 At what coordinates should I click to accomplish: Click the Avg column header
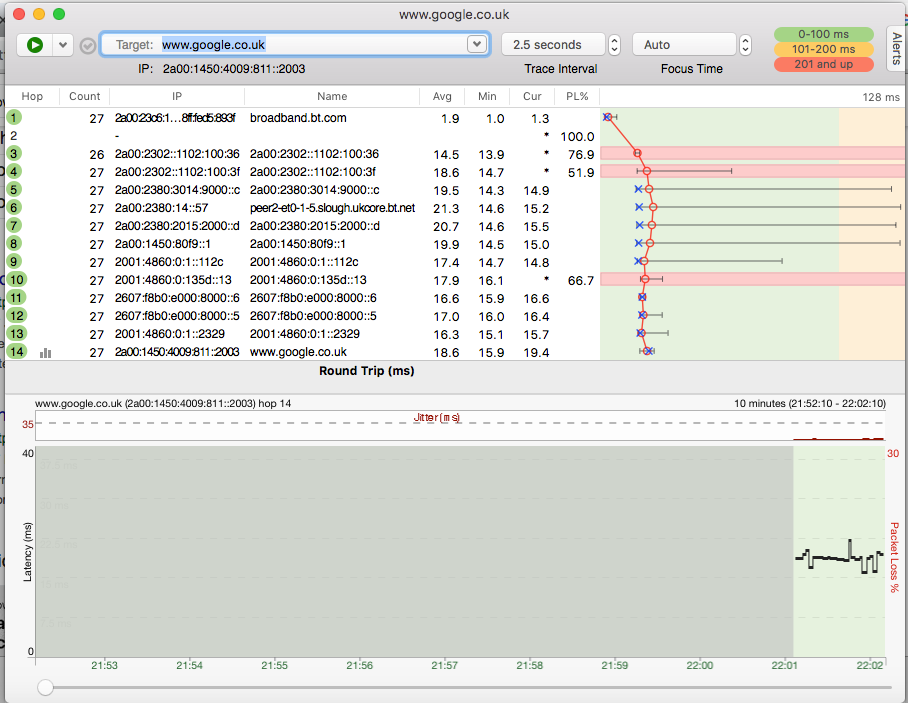pyautogui.click(x=442, y=97)
